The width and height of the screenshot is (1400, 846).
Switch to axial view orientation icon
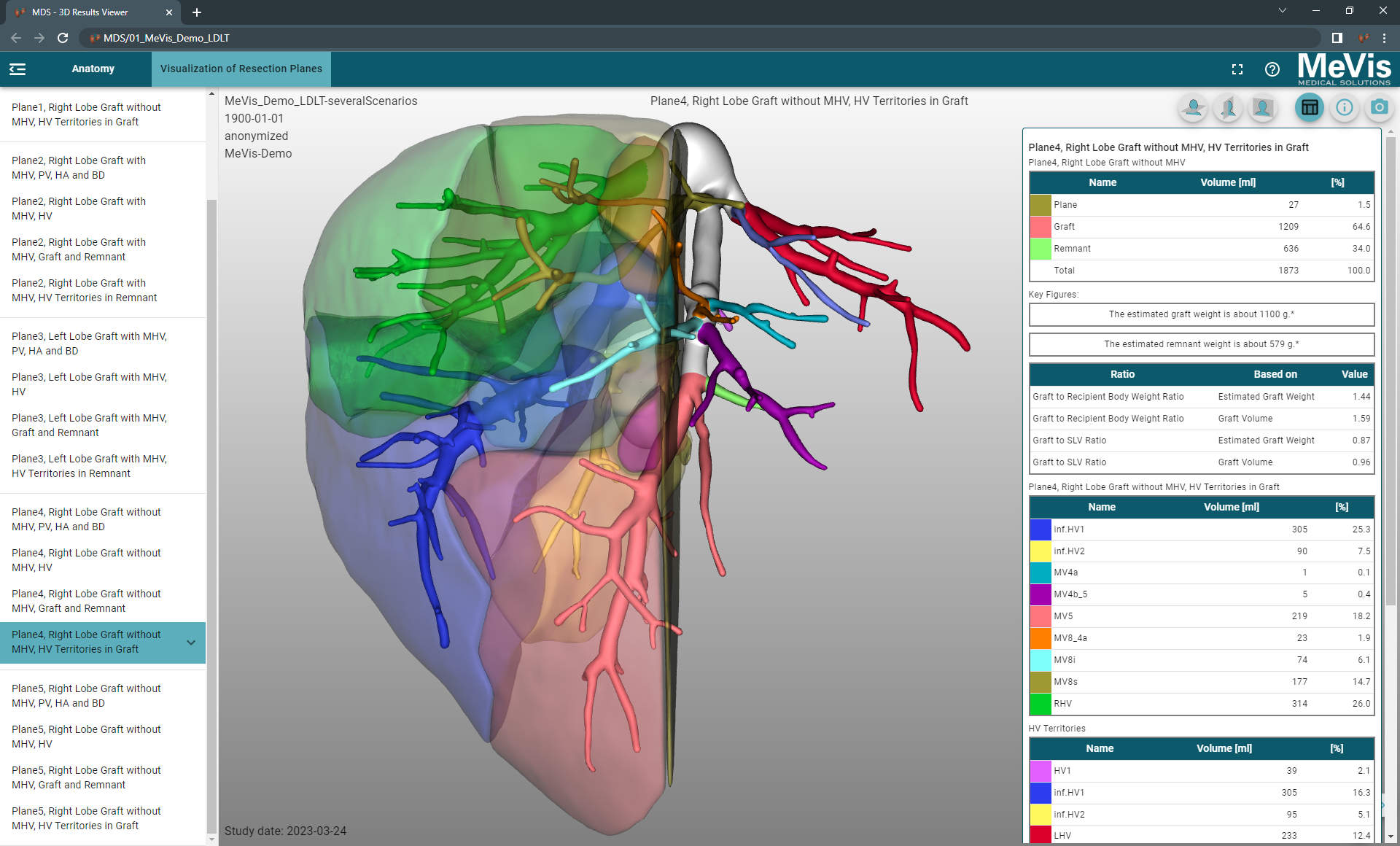(x=1194, y=108)
